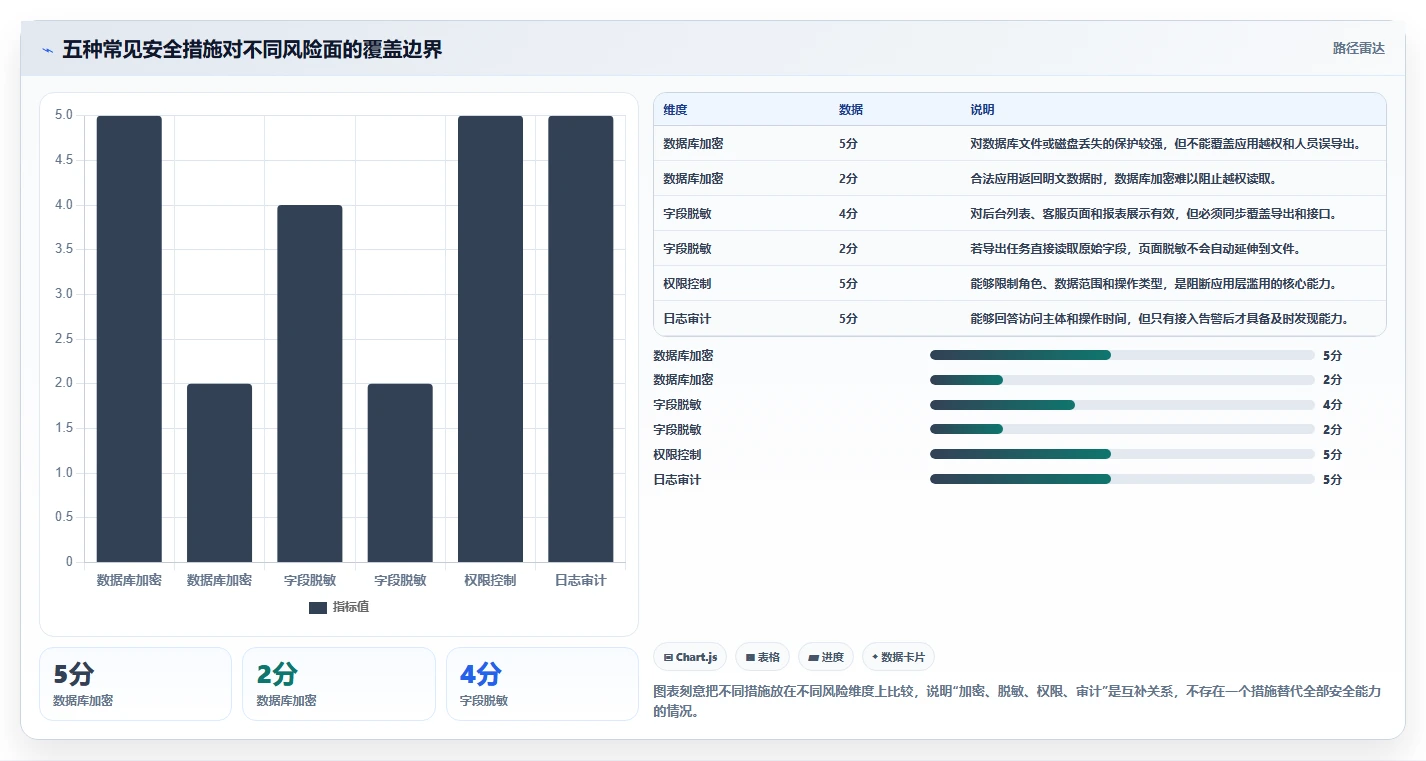Select the 表格 tag
The image size is (1426, 761).
point(762,657)
